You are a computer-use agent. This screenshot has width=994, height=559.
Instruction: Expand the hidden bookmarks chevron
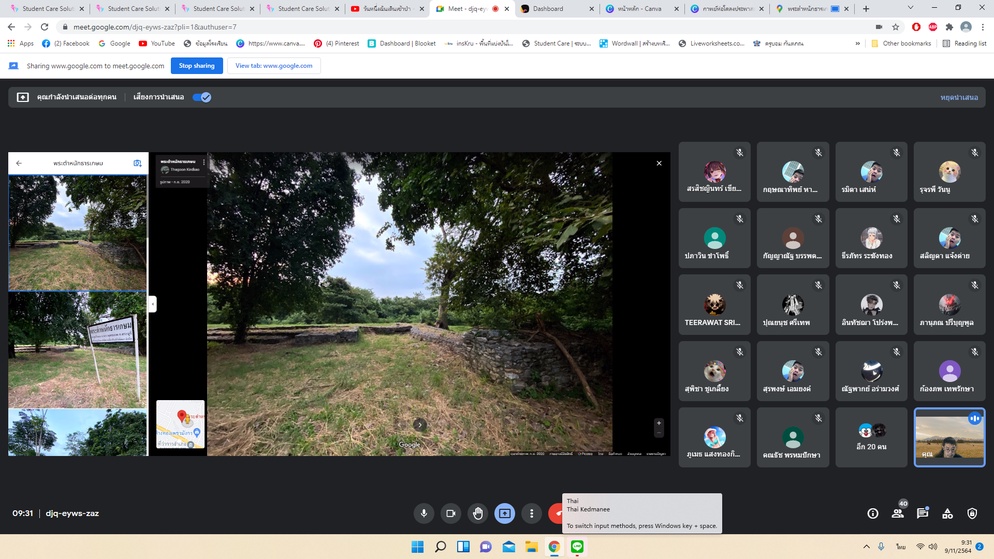(x=858, y=44)
